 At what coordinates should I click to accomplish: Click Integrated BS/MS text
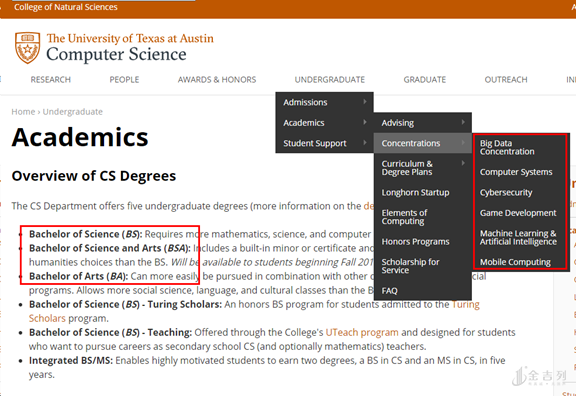pyautogui.click(x=71, y=360)
